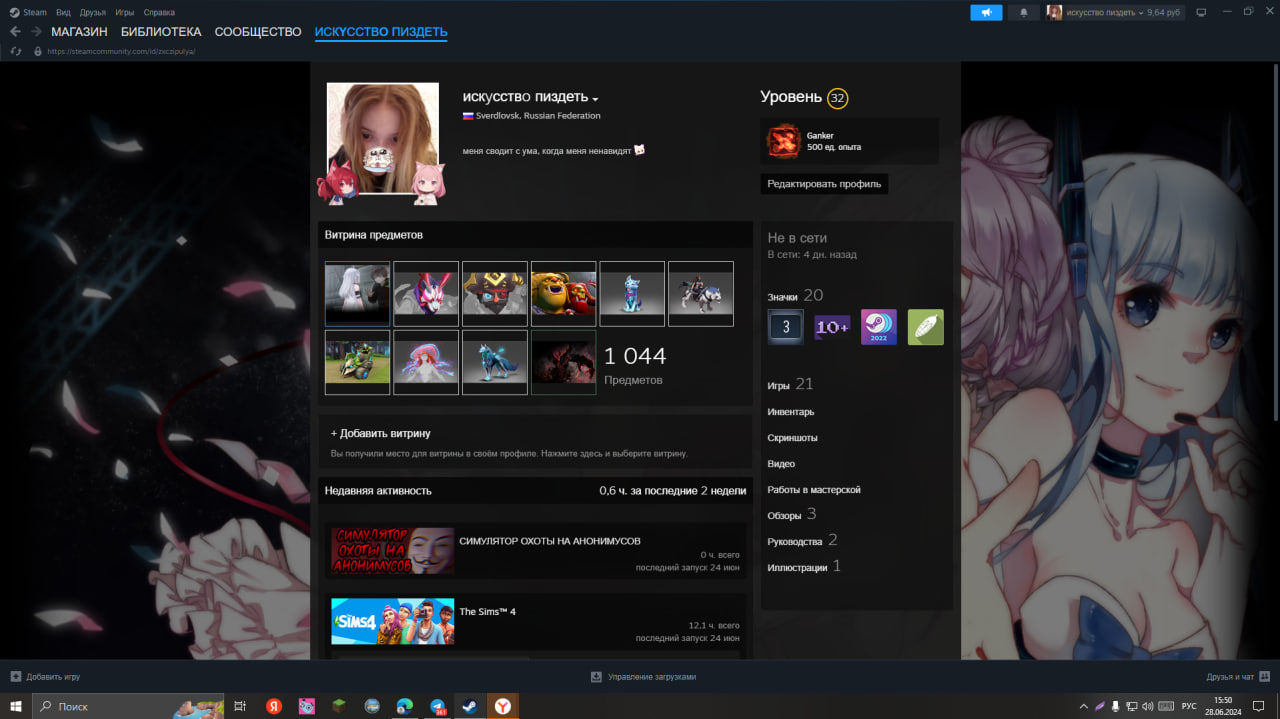The width and height of the screenshot is (1280, 719).
Task: Click the Anonymous hunting simulator banner
Action: [x=392, y=551]
